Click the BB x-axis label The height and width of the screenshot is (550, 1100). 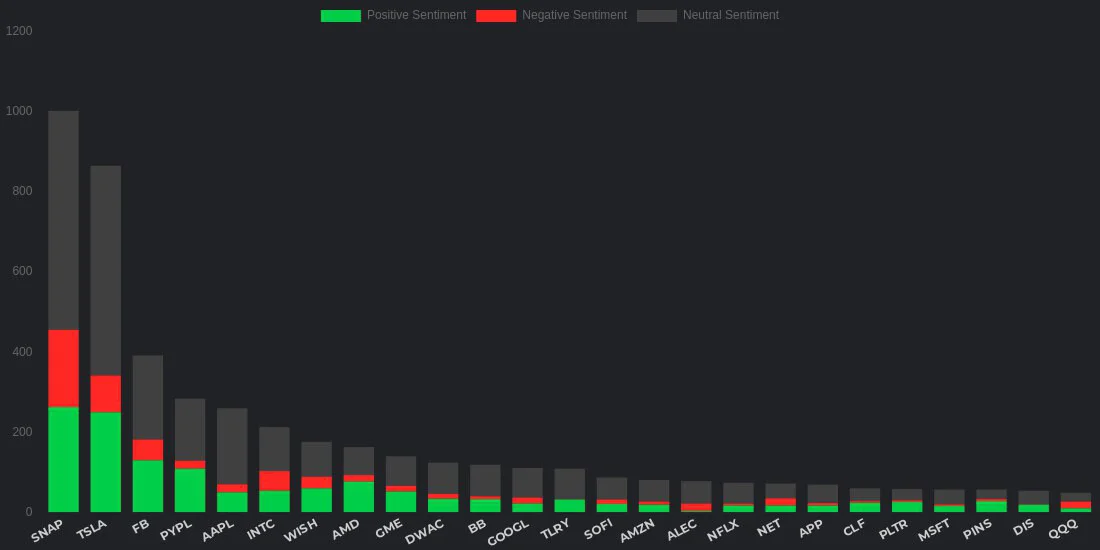click(478, 525)
